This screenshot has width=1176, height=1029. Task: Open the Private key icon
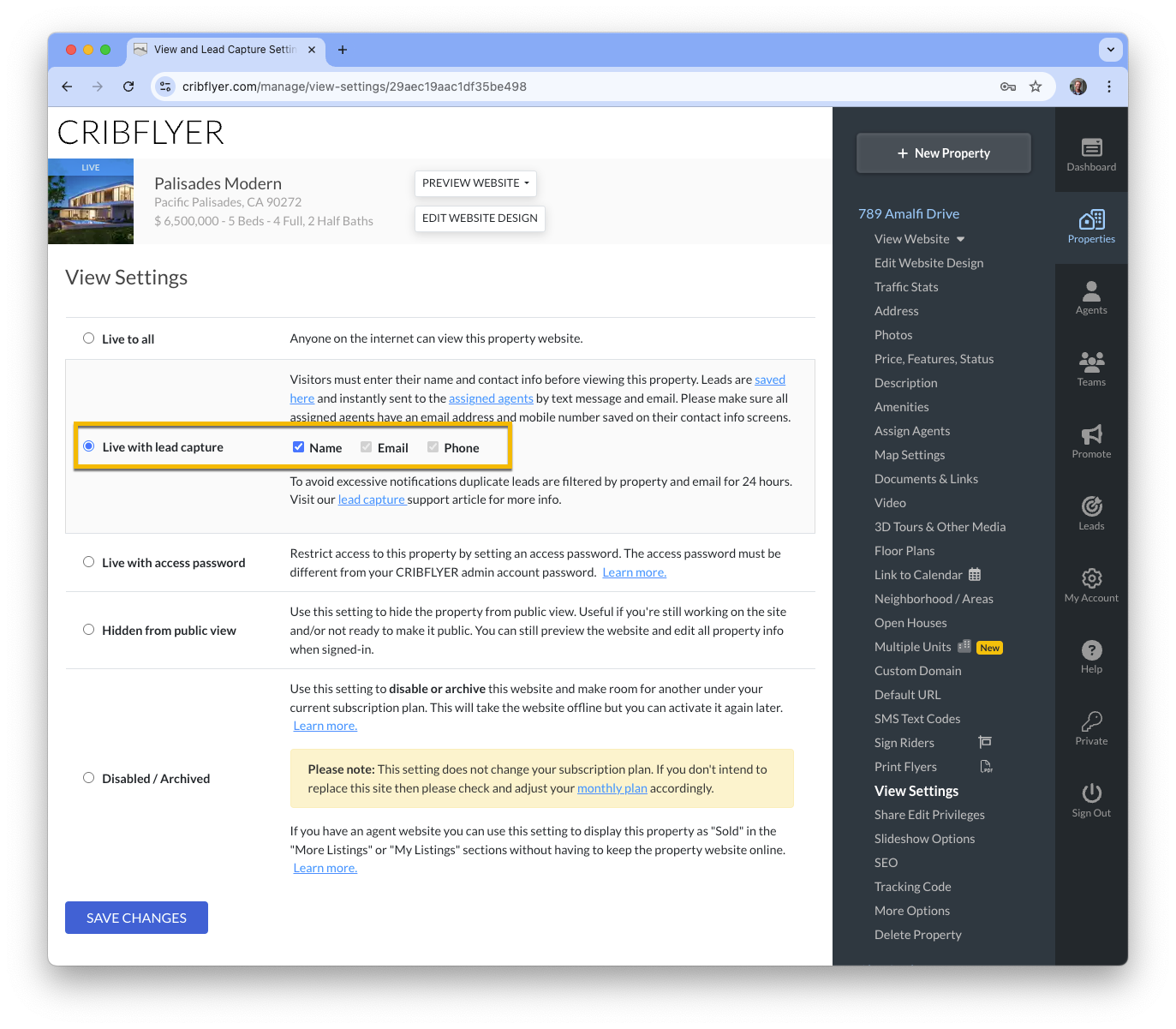1091,721
